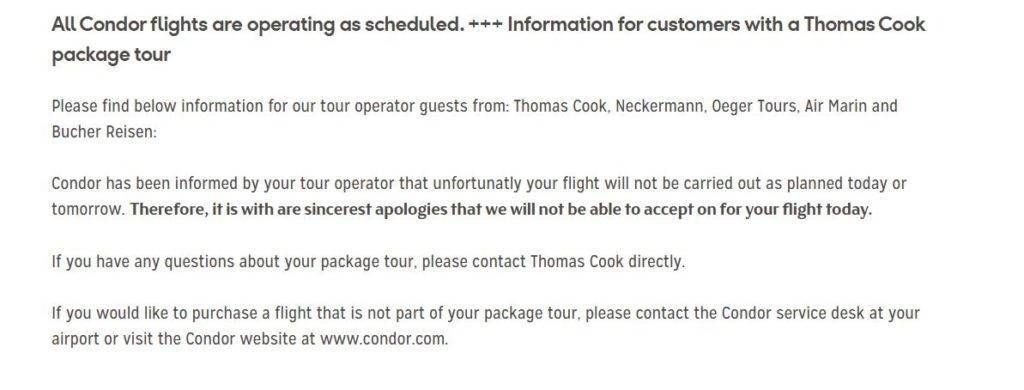
Task: Click 'Please find below information' opening text
Action: (x=159, y=106)
